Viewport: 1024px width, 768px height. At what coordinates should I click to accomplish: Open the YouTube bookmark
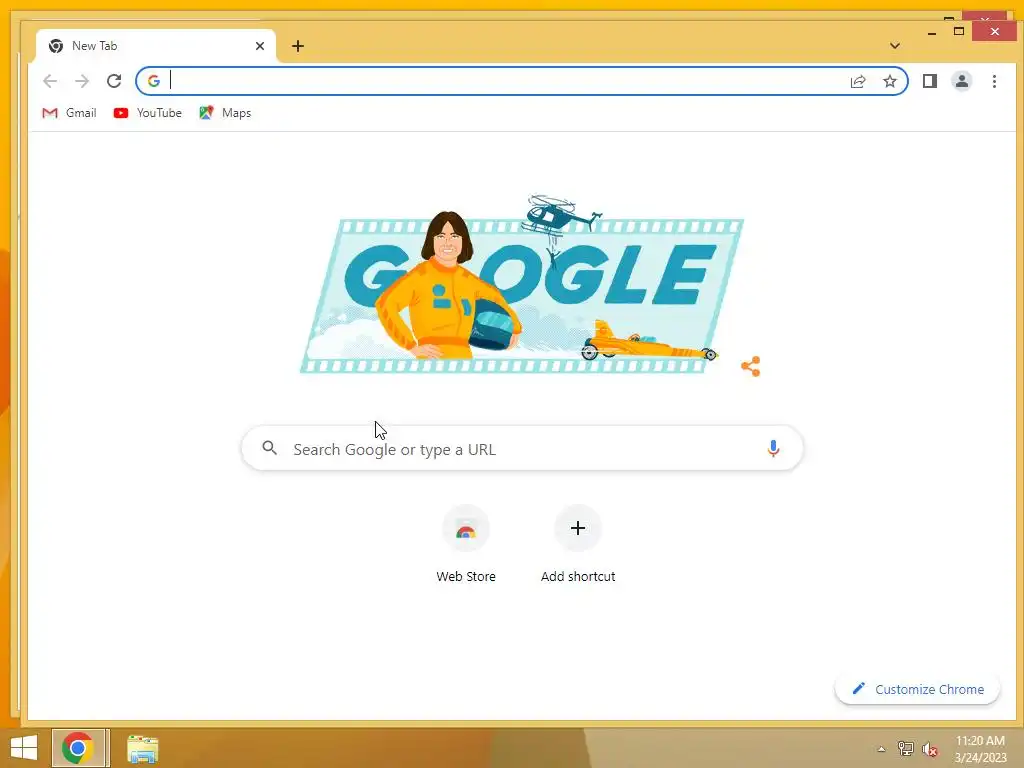coord(148,113)
